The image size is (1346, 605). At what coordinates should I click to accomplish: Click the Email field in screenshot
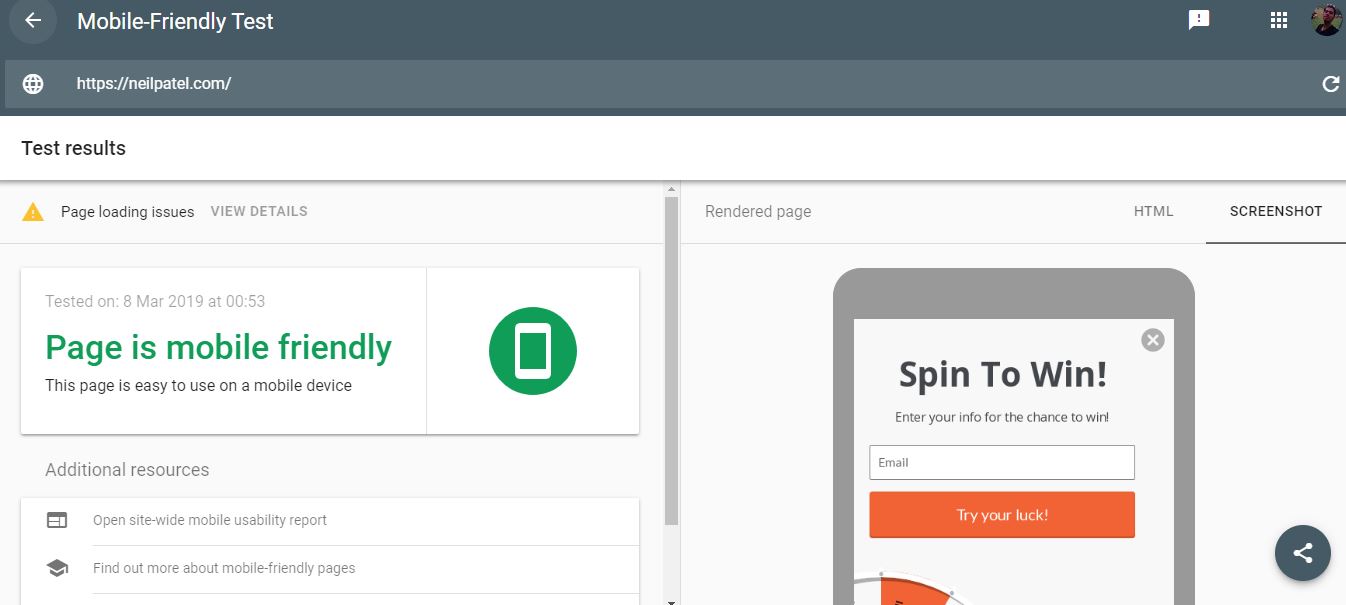point(1002,463)
